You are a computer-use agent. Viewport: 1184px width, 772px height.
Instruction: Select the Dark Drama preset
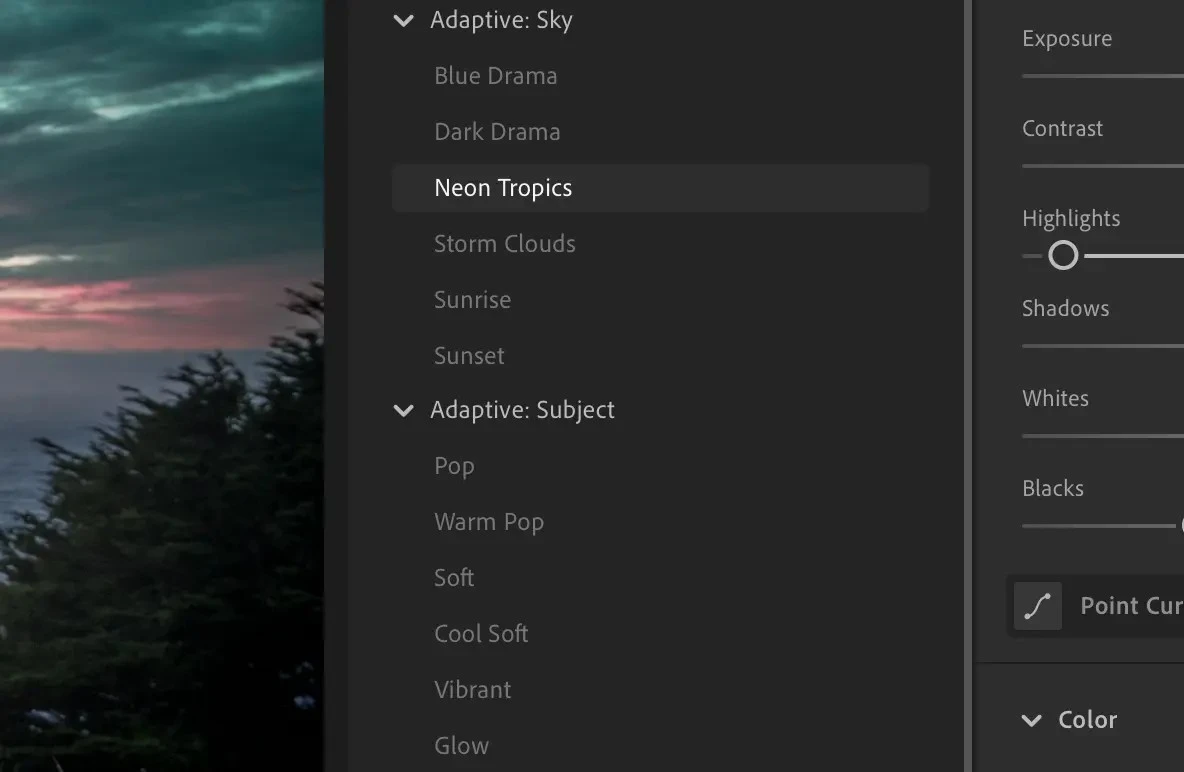tap(497, 131)
